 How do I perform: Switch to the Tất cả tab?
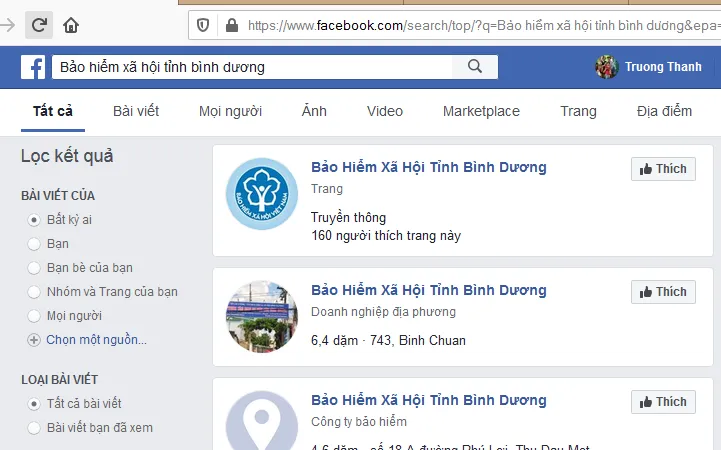coord(53,111)
